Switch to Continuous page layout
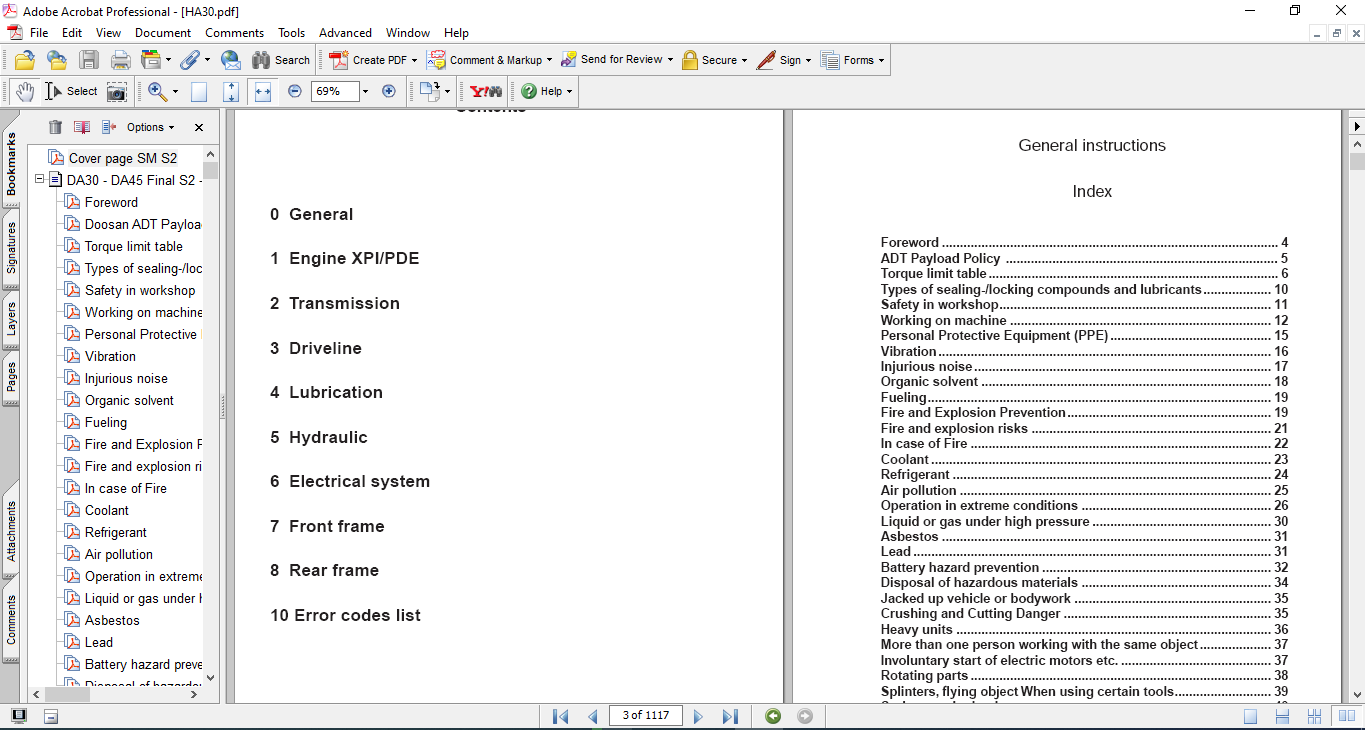This screenshot has height=730, width=1365. click(1282, 716)
